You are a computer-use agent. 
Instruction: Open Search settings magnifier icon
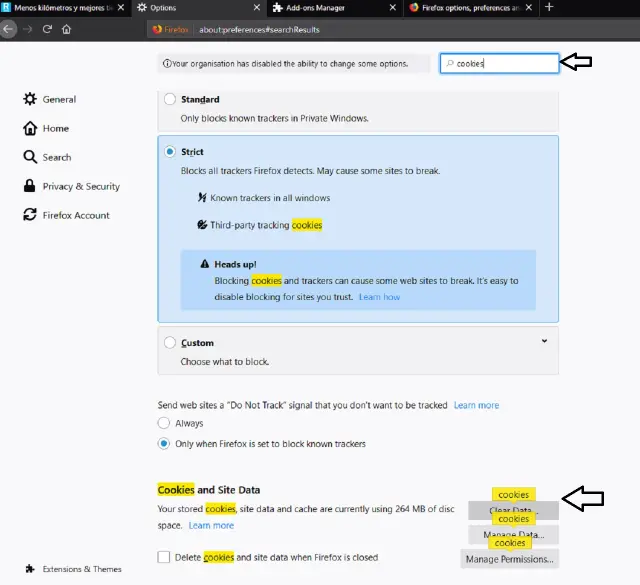(30, 157)
